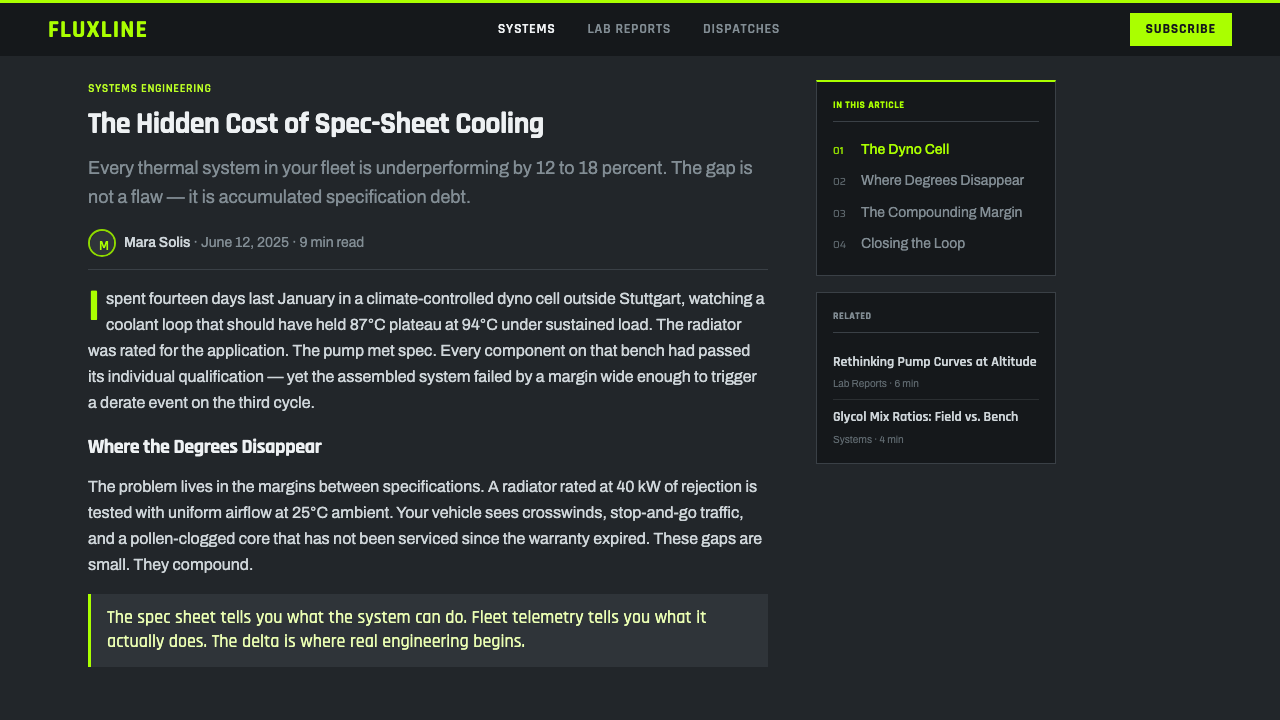Click the 9 min read text

point(331,242)
